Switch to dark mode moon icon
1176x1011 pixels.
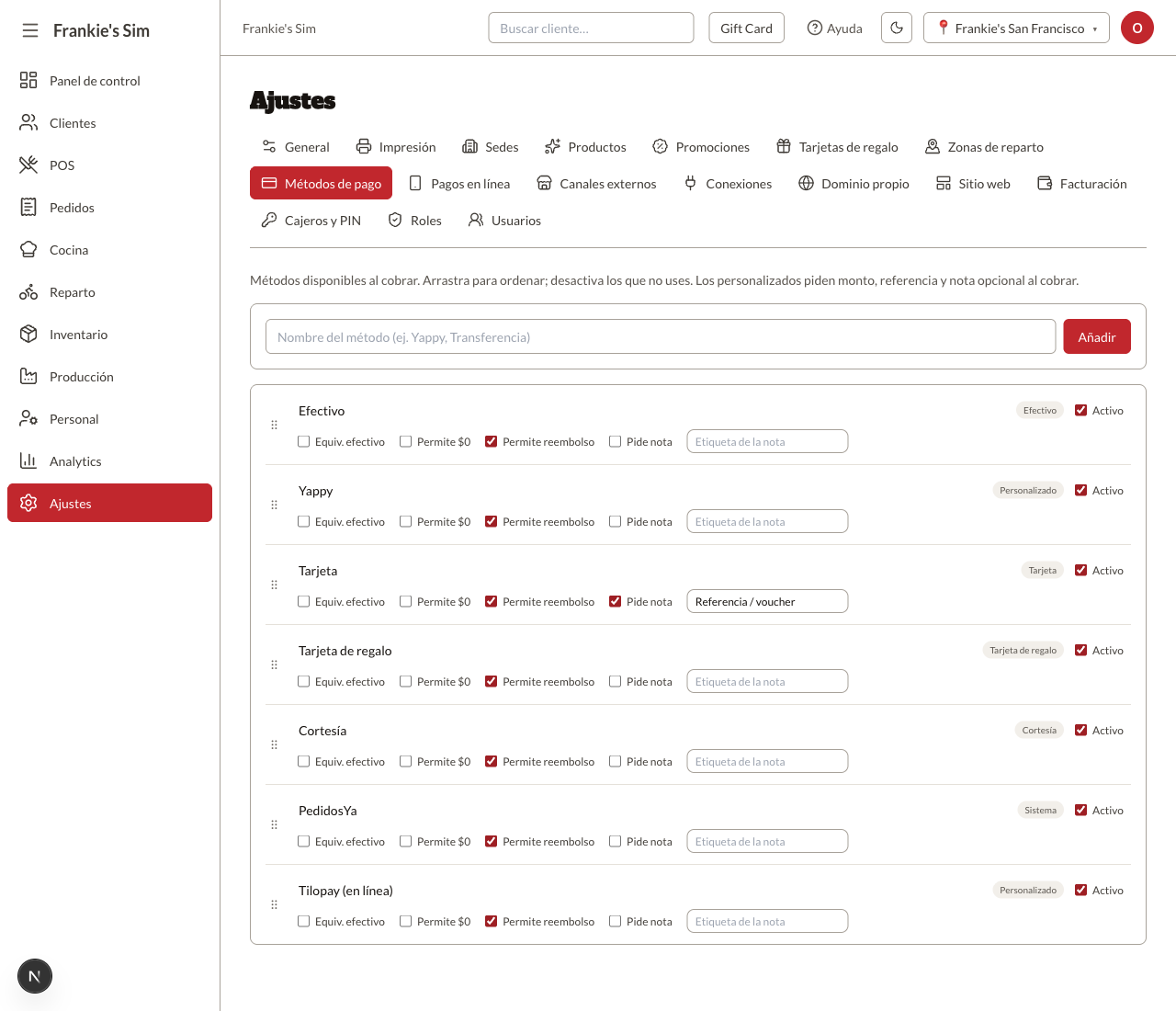[897, 28]
